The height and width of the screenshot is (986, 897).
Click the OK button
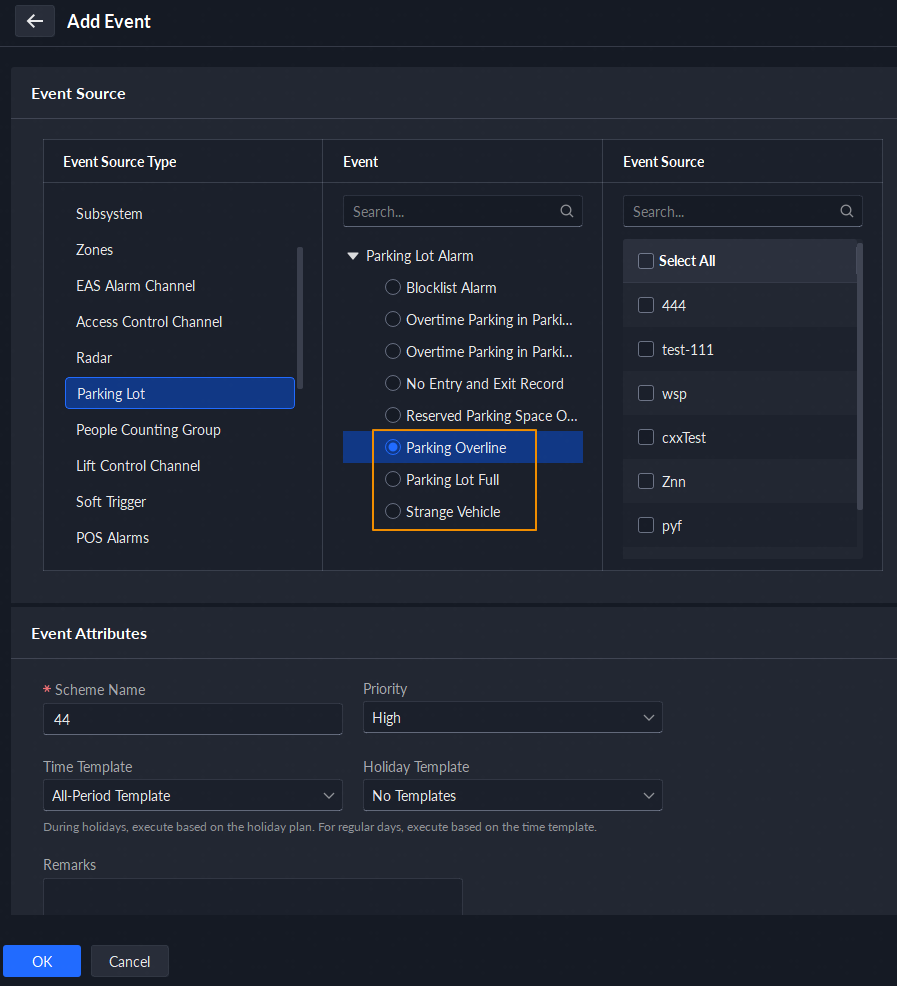[42, 961]
